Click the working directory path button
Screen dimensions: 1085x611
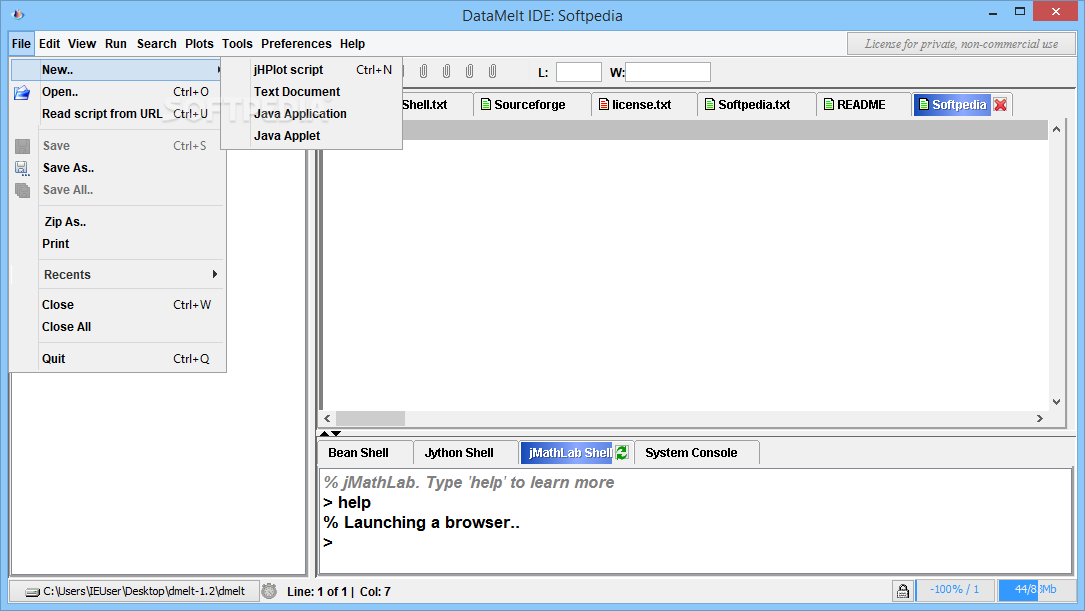[134, 591]
